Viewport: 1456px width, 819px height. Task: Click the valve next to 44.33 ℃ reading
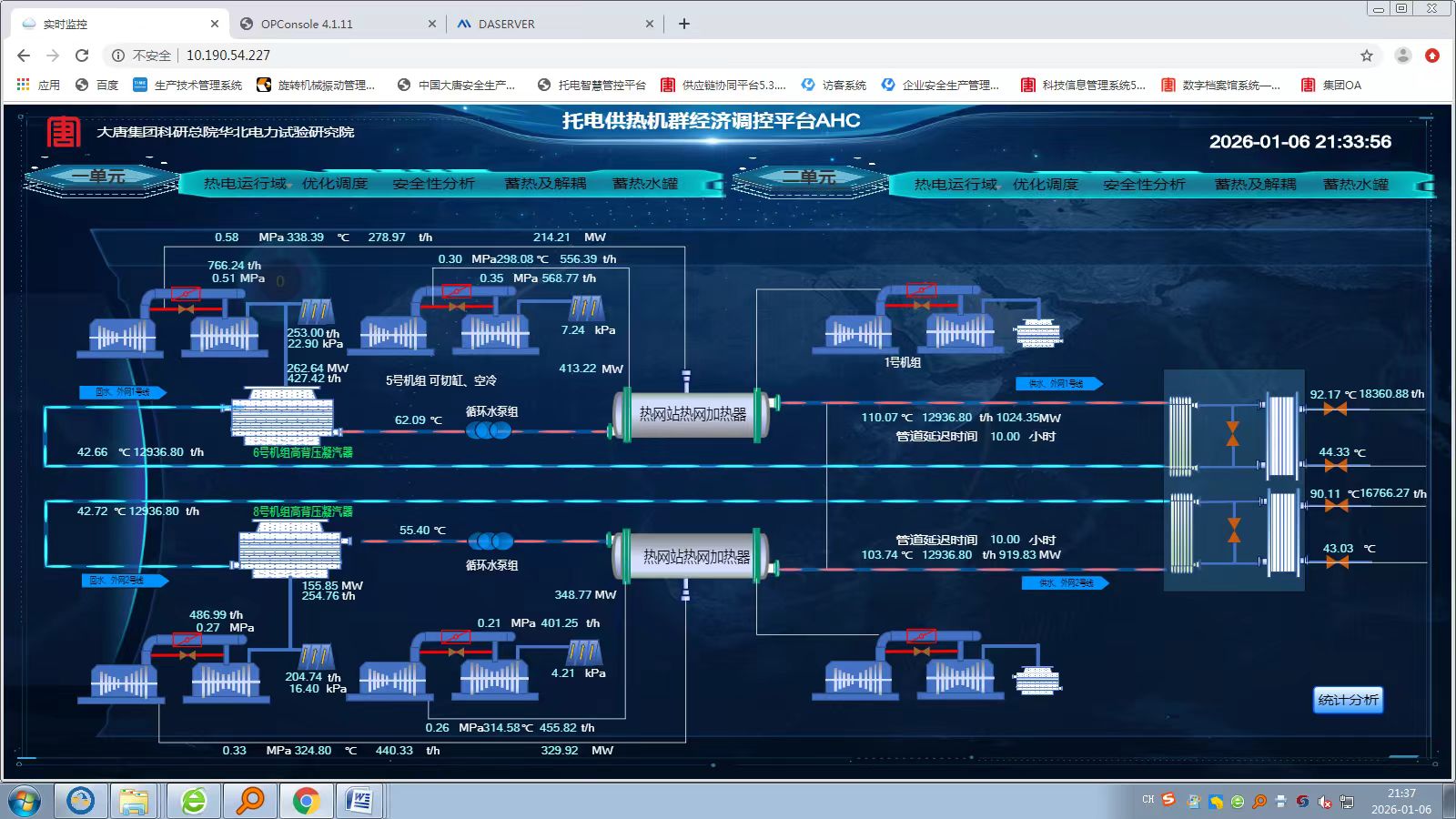pyautogui.click(x=1335, y=466)
